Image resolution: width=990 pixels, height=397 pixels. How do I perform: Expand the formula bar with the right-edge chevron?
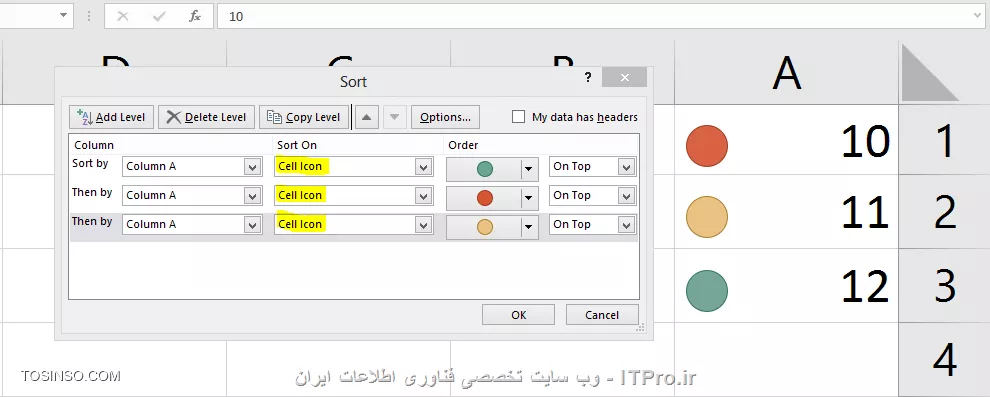click(976, 16)
